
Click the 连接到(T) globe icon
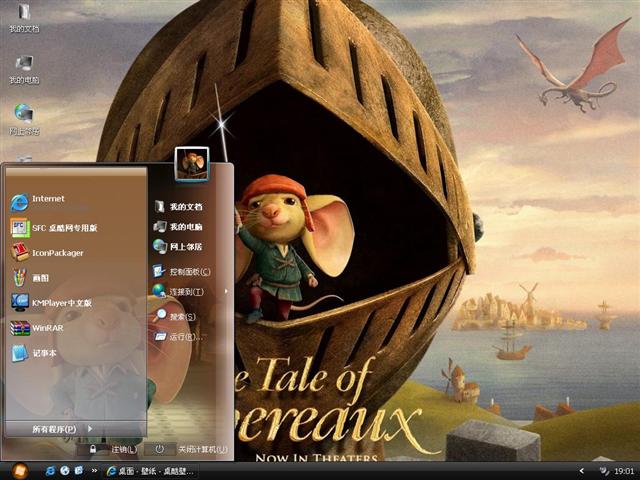point(159,291)
